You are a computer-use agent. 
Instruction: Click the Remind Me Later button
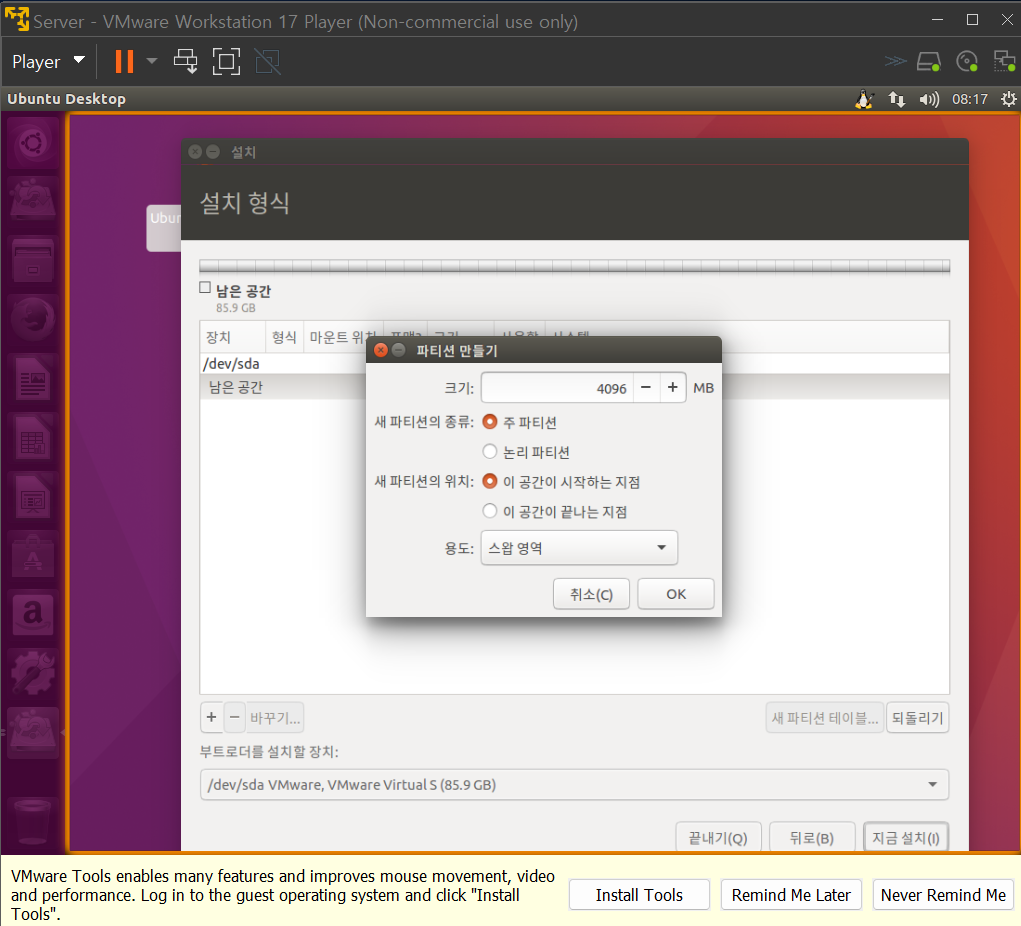click(x=791, y=895)
